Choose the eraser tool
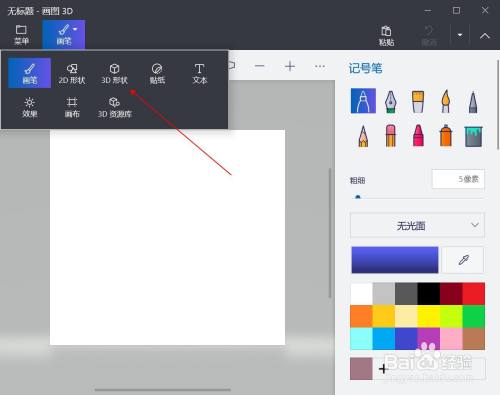Image resolution: width=500 pixels, height=395 pixels. pyautogui.click(x=391, y=136)
